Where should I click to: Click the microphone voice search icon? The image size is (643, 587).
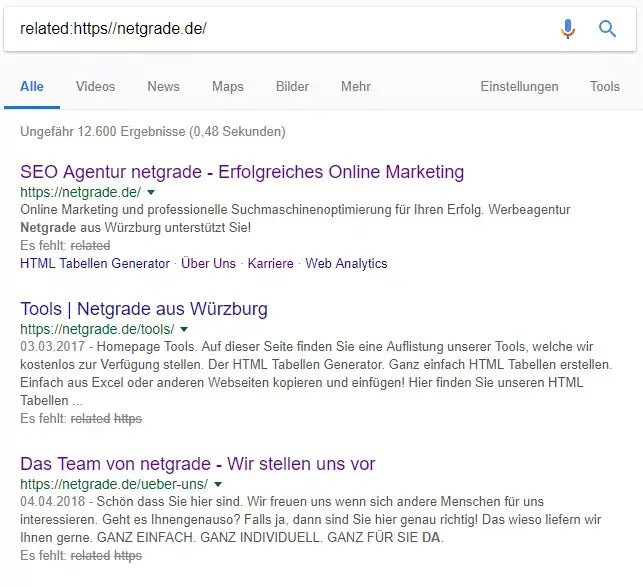[x=568, y=29]
